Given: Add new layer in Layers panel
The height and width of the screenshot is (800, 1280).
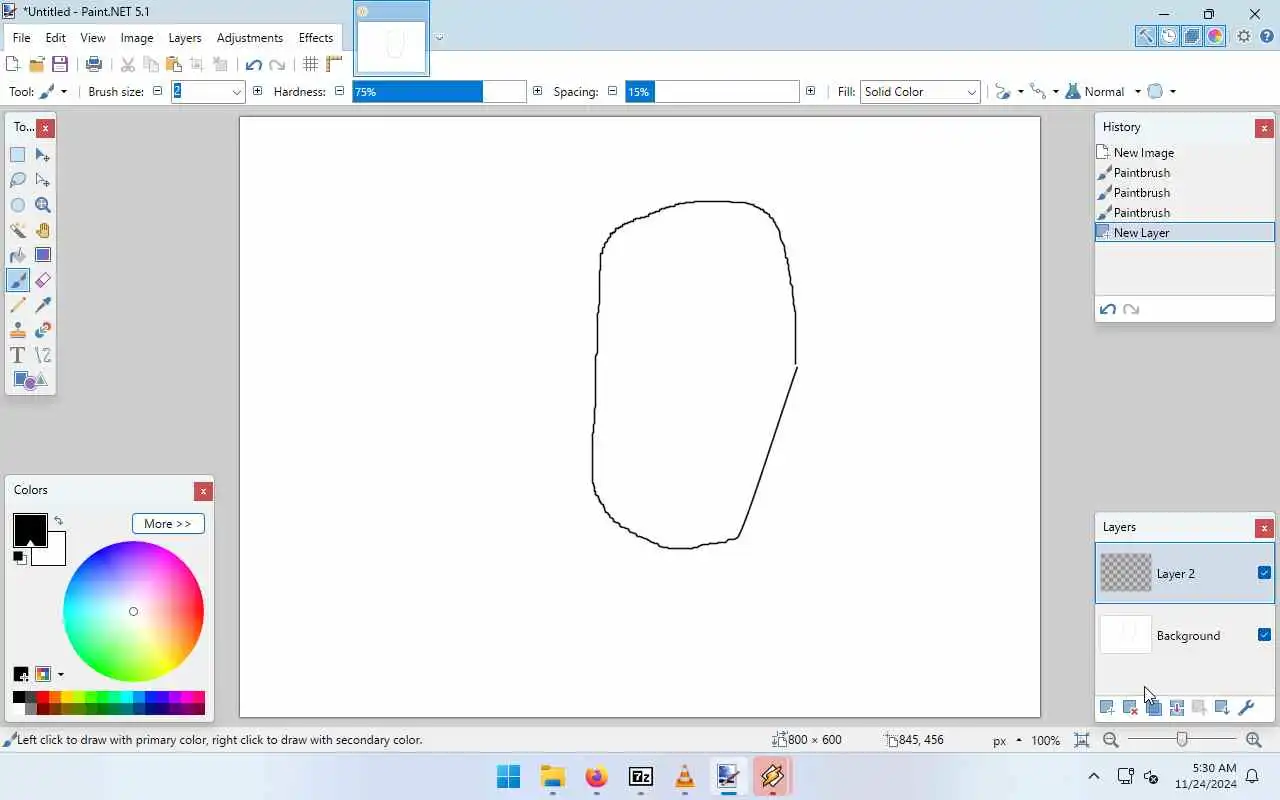Looking at the screenshot, I should coord(1107,707).
